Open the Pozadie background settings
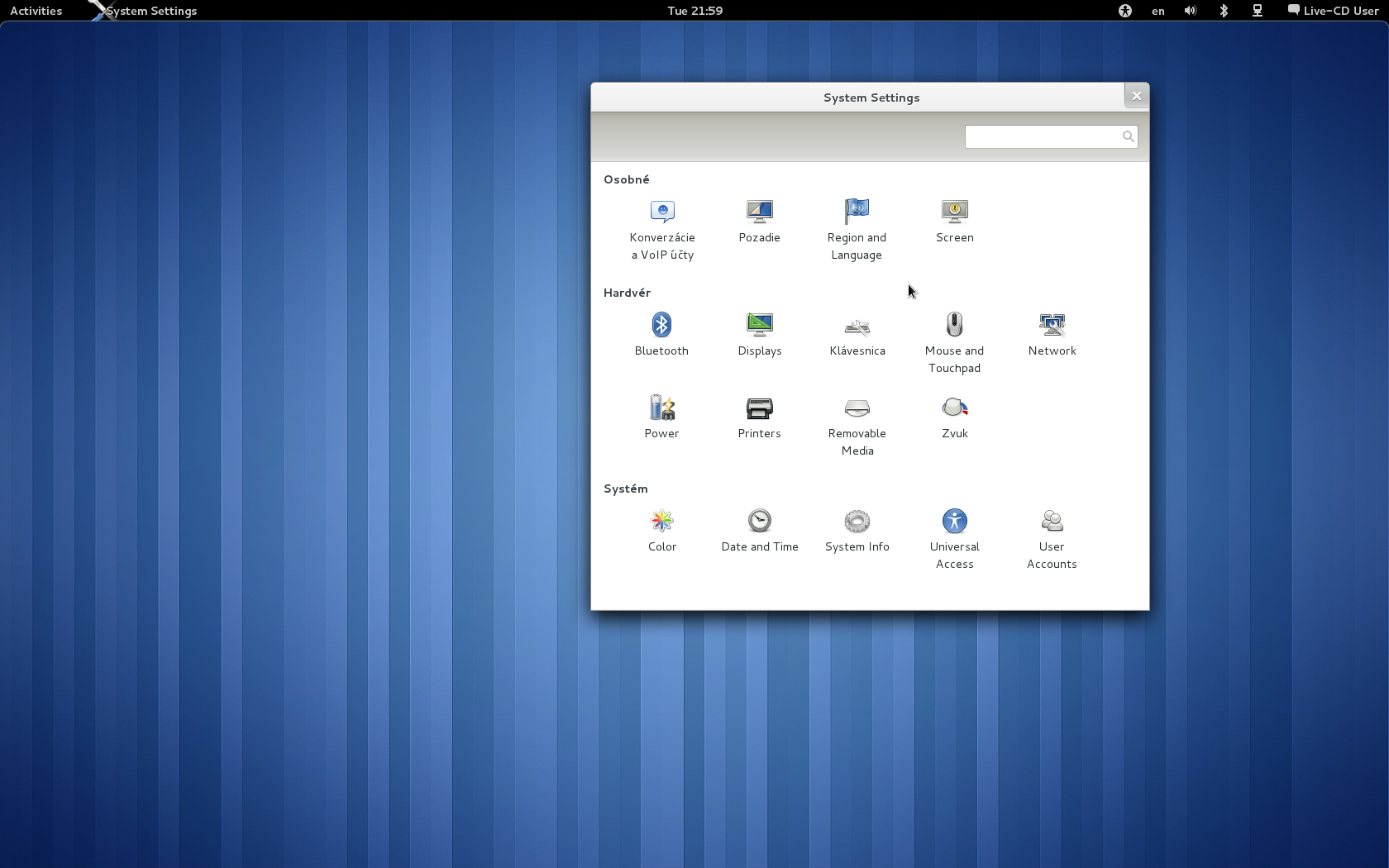 (x=759, y=222)
